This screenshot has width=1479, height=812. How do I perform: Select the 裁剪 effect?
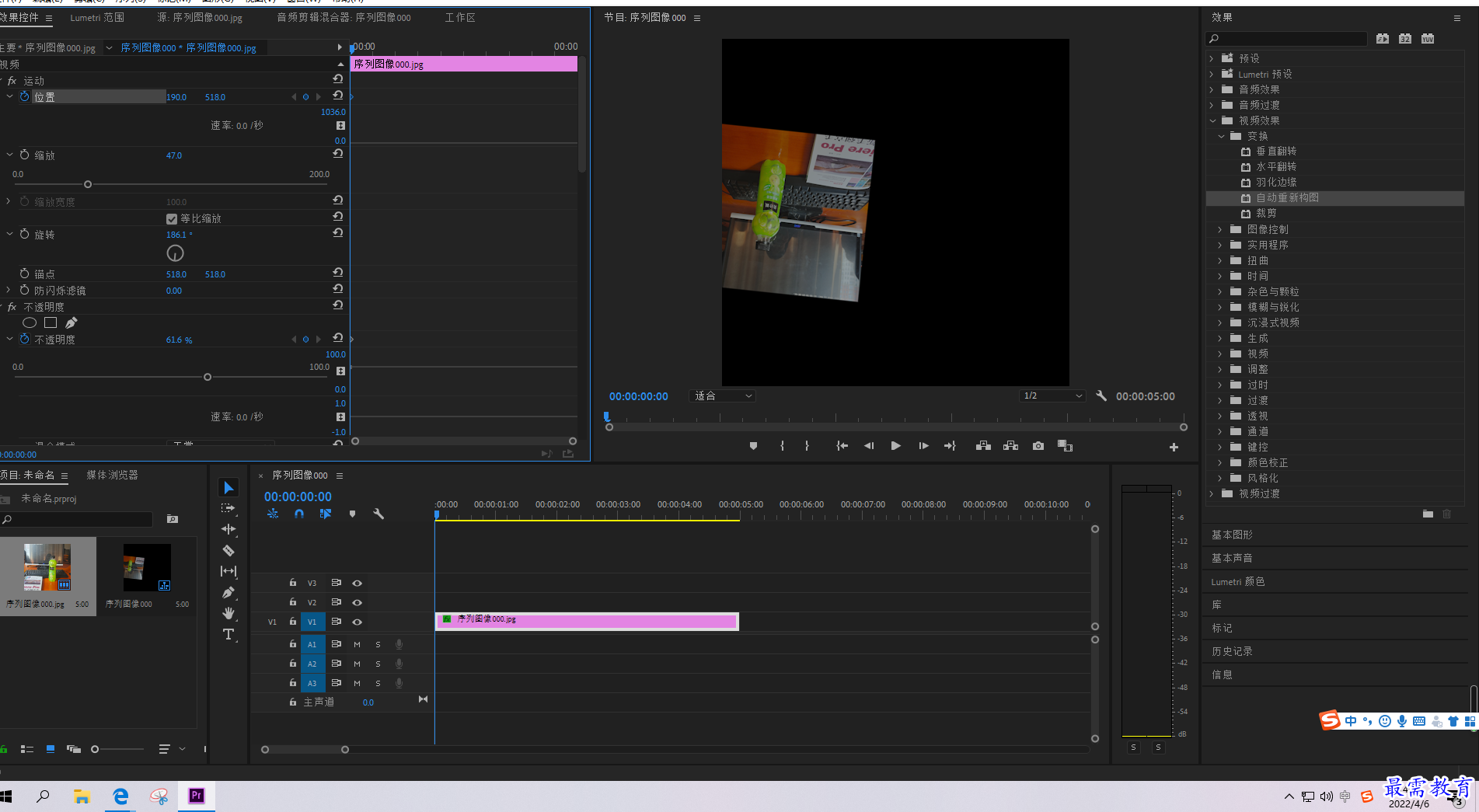click(x=1266, y=213)
